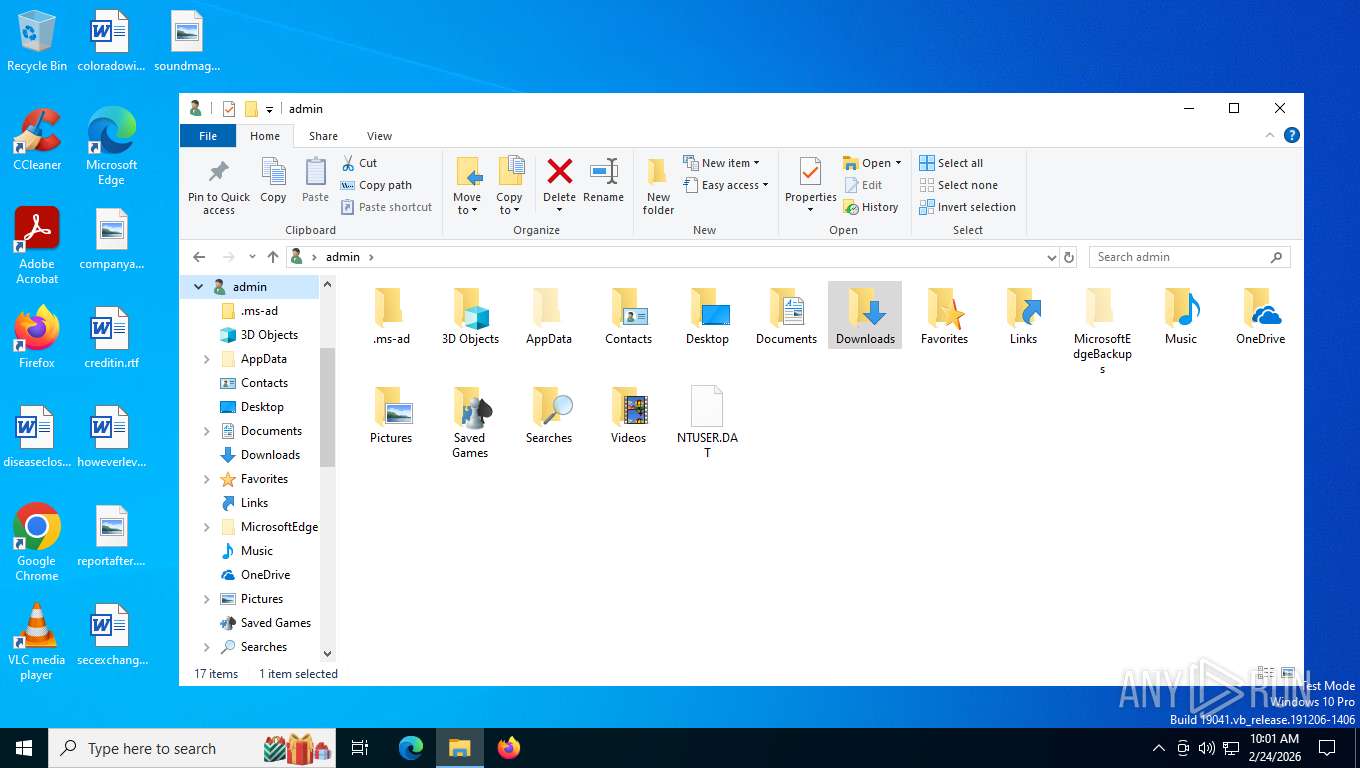This screenshot has height=768, width=1360.
Task: Switch to the Home tab
Action: (265, 136)
